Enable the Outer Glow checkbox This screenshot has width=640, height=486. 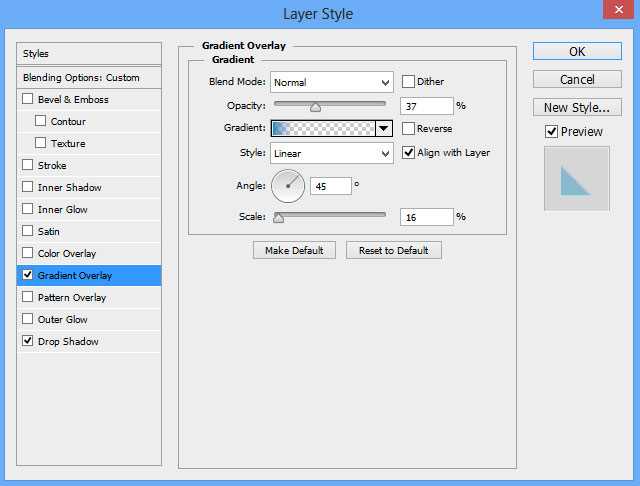click(27, 319)
